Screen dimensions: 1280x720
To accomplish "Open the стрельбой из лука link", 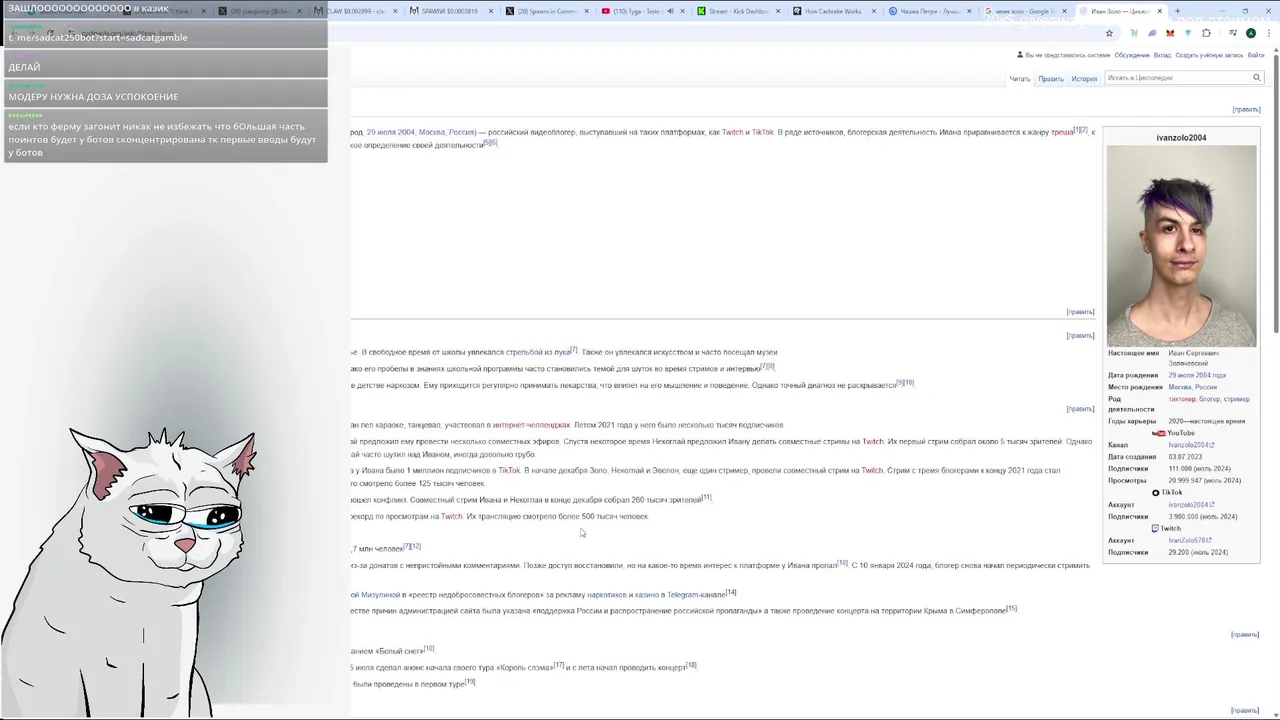I will (x=538, y=352).
